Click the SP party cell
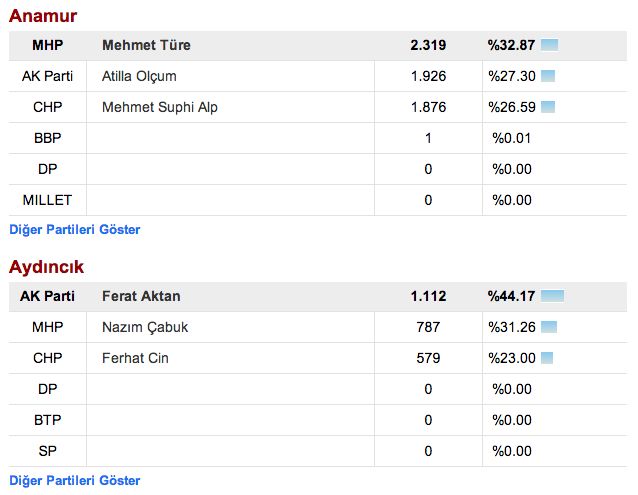 pos(48,451)
